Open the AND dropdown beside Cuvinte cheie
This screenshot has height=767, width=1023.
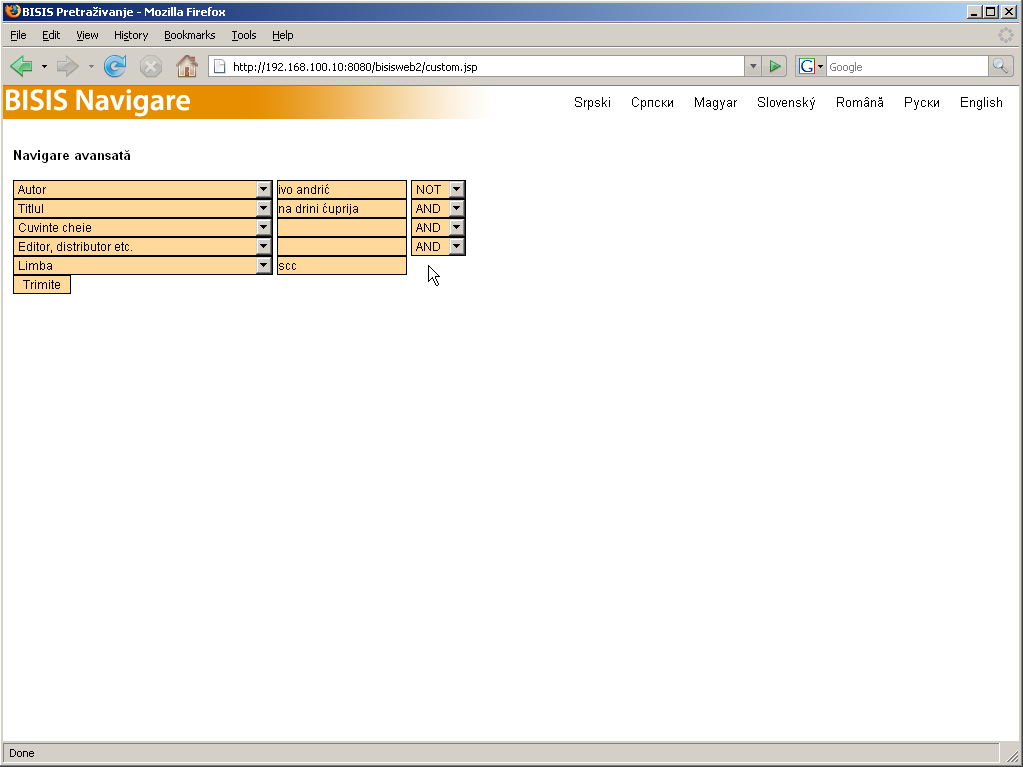click(438, 227)
